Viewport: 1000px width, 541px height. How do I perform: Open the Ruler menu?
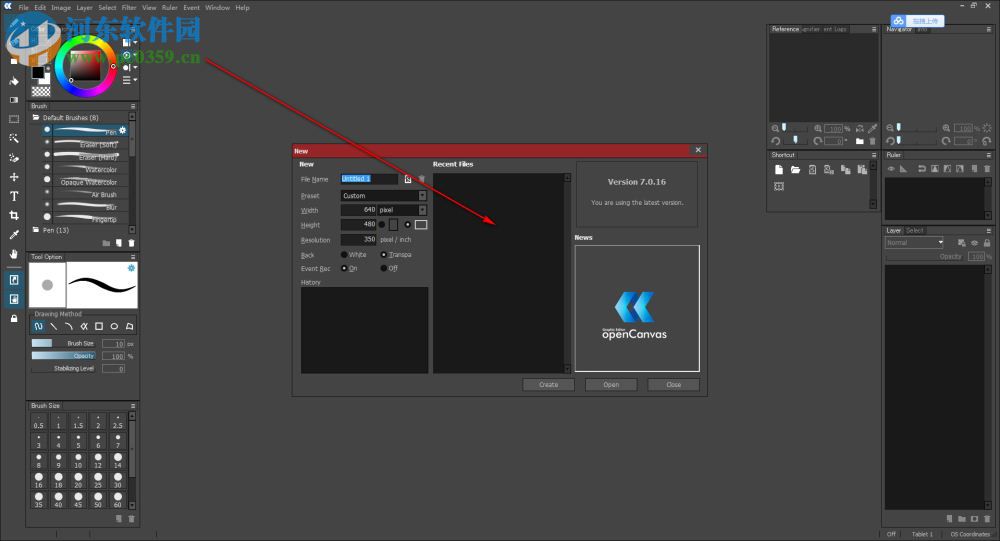point(170,8)
